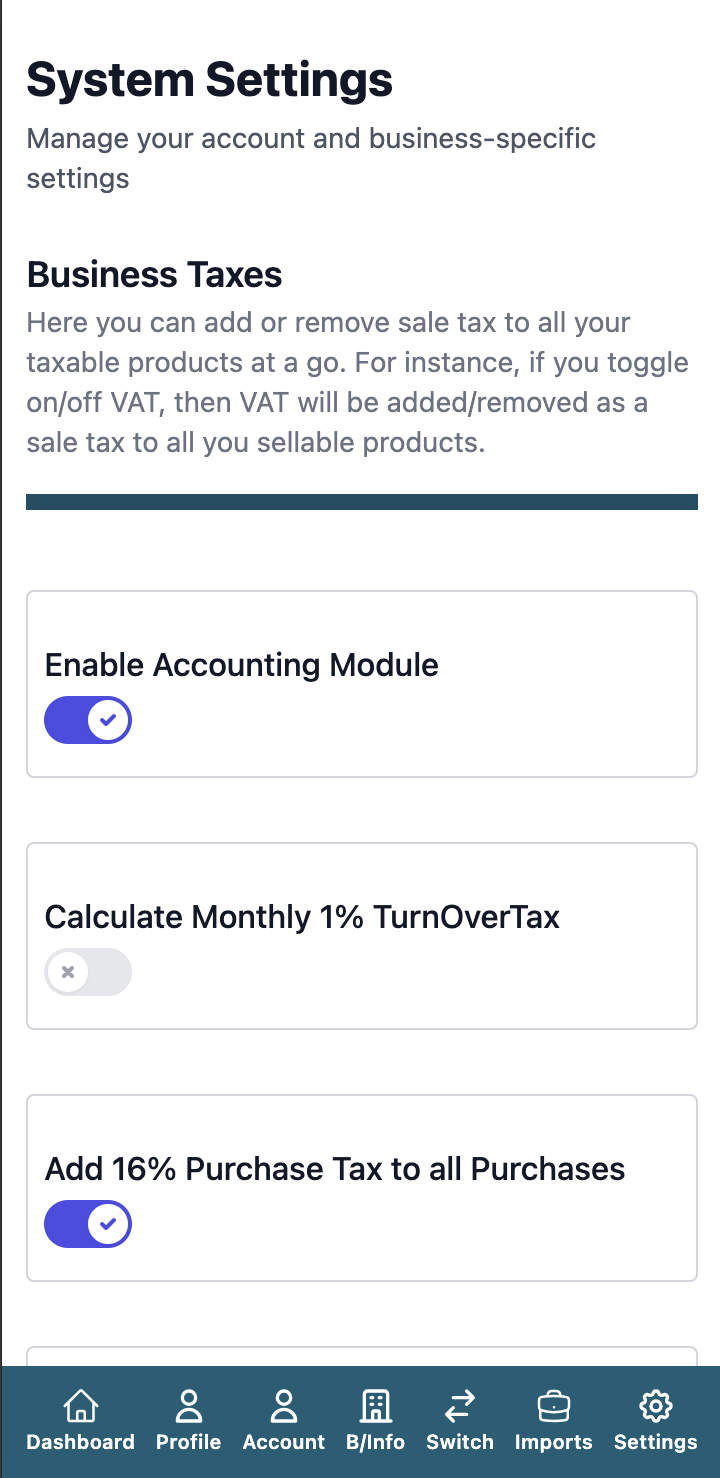
Task: Open the Account tab's person icon
Action: click(284, 1407)
